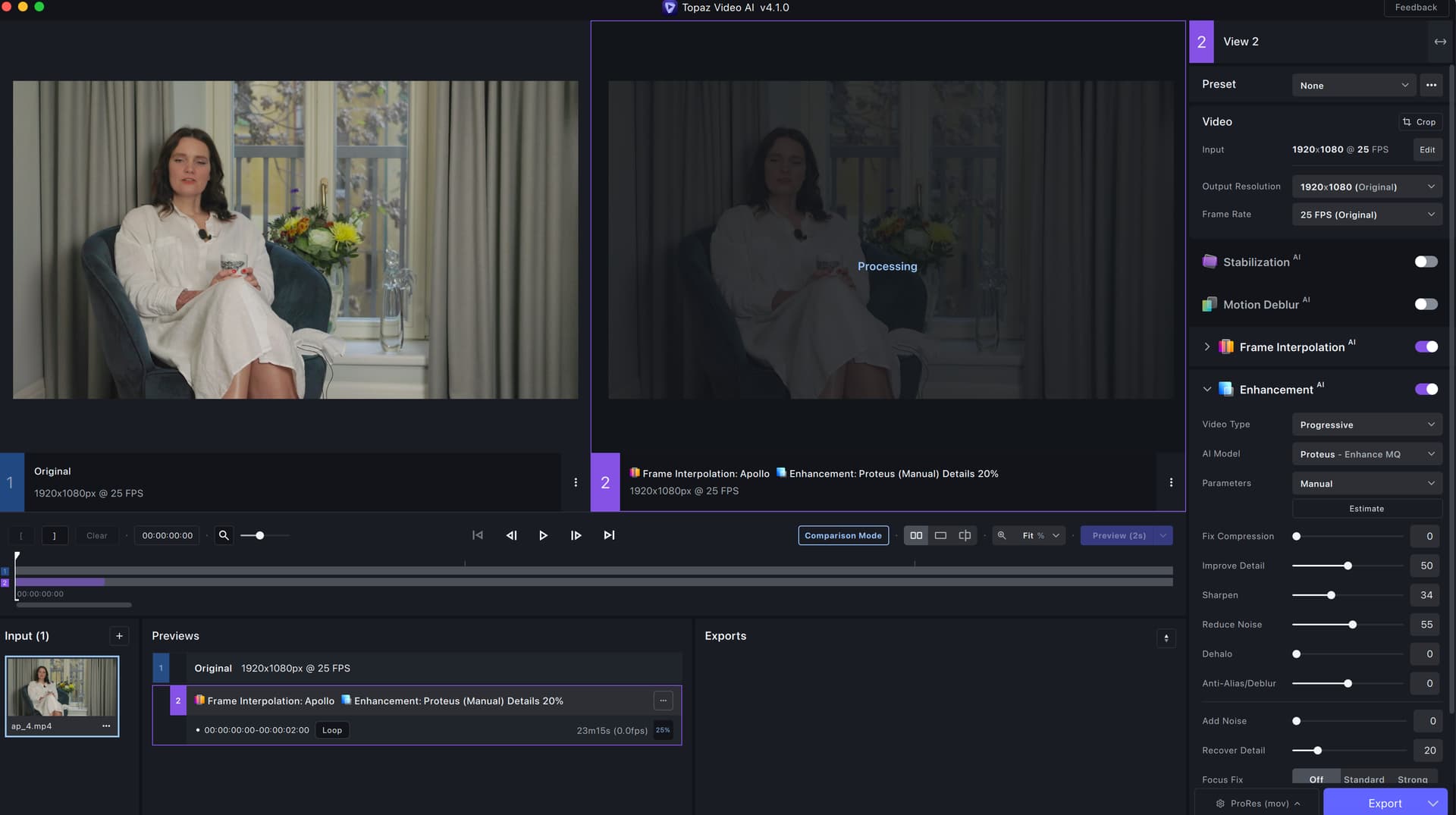Select the side-by-side view layout icon
The width and height of the screenshot is (1456, 815).
pyautogui.click(x=916, y=535)
